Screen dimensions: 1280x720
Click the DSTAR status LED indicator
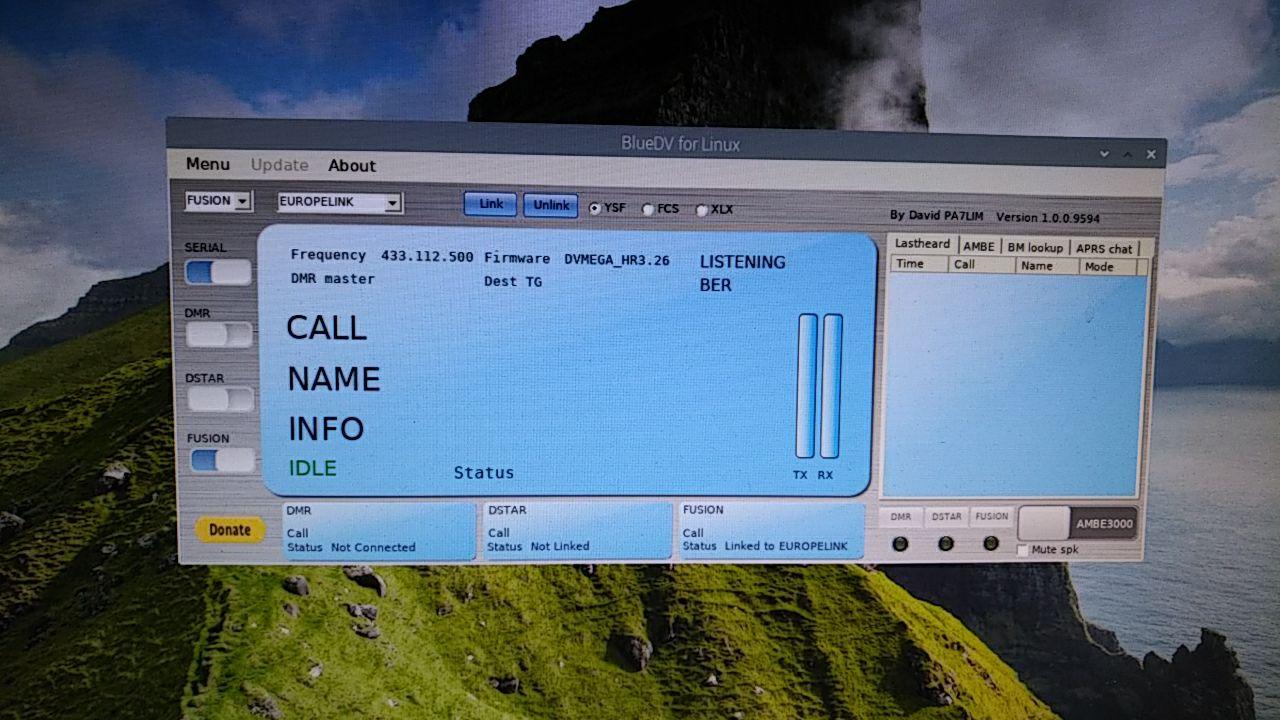[944, 543]
